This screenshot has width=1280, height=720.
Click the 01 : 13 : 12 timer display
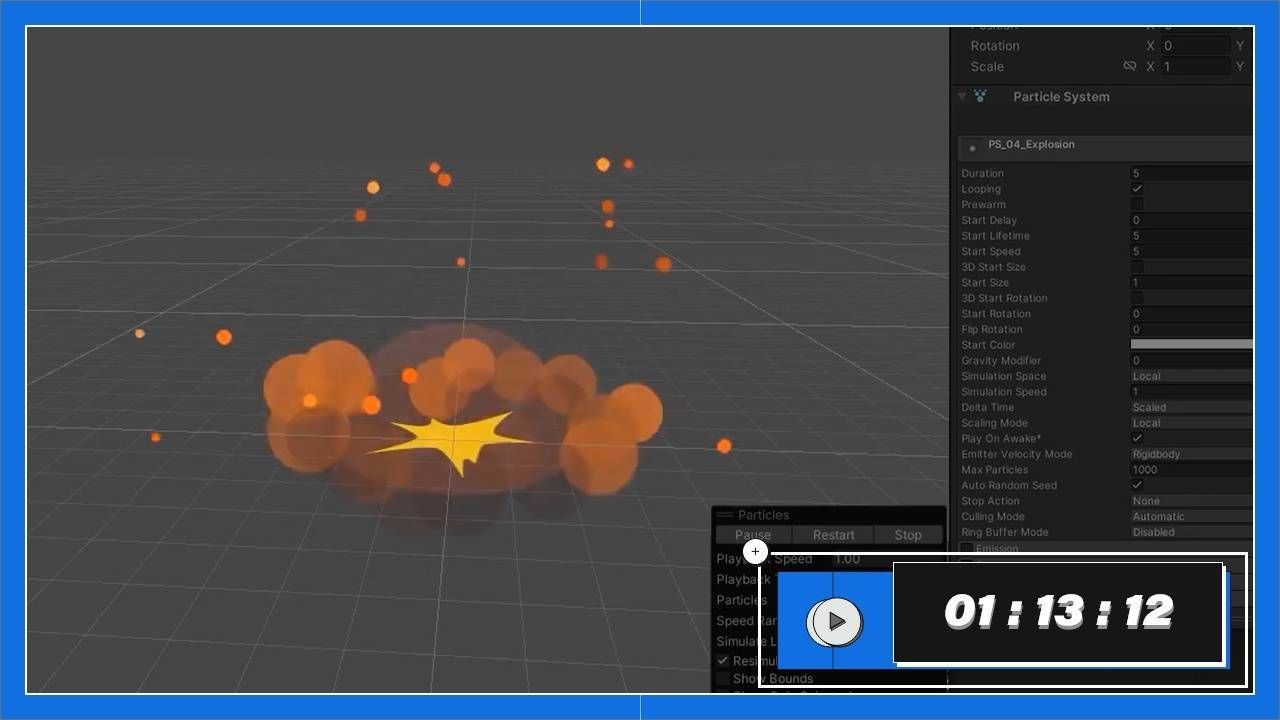coord(1058,612)
